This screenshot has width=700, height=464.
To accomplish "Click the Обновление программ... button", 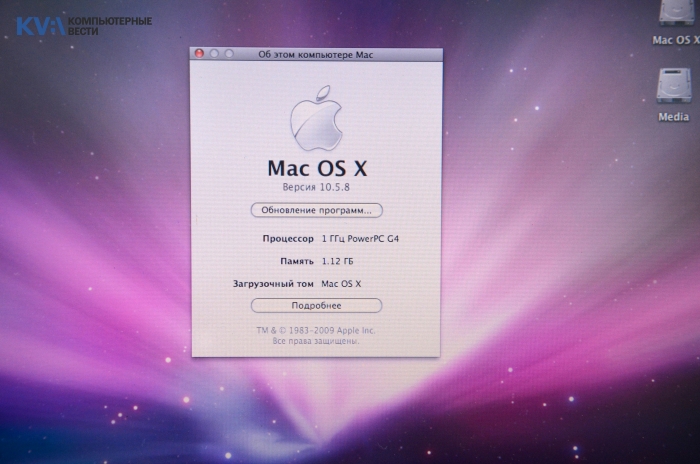I will pos(317,210).
